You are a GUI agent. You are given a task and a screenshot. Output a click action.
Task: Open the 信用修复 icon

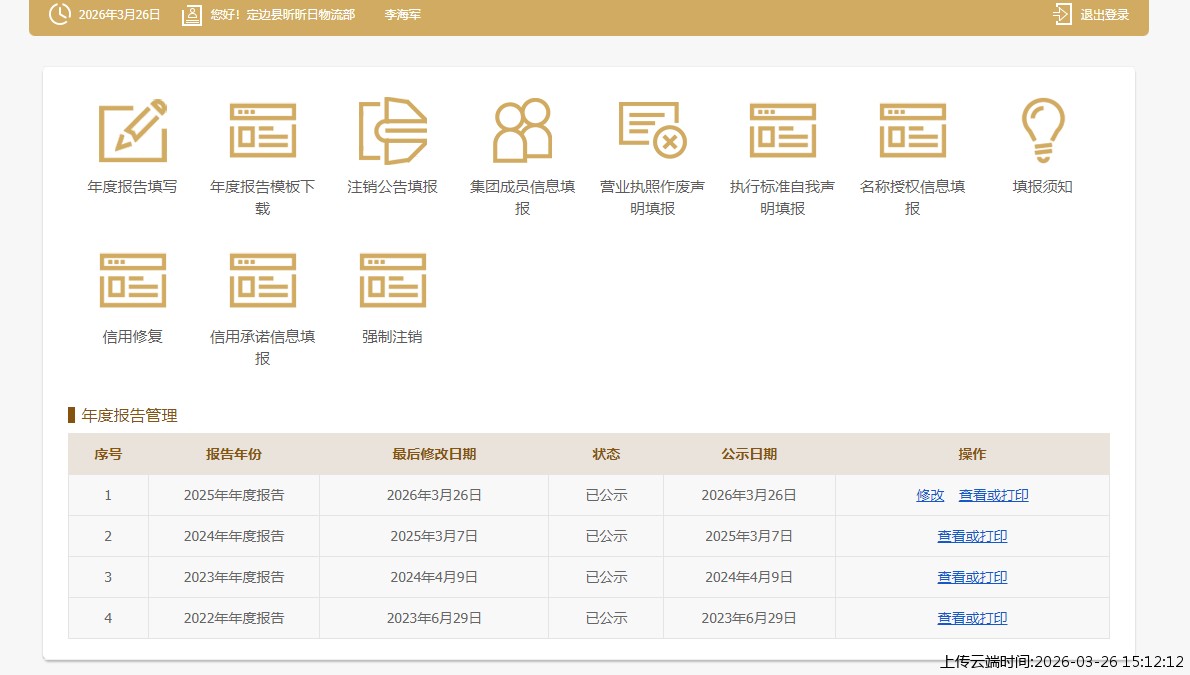[132, 281]
